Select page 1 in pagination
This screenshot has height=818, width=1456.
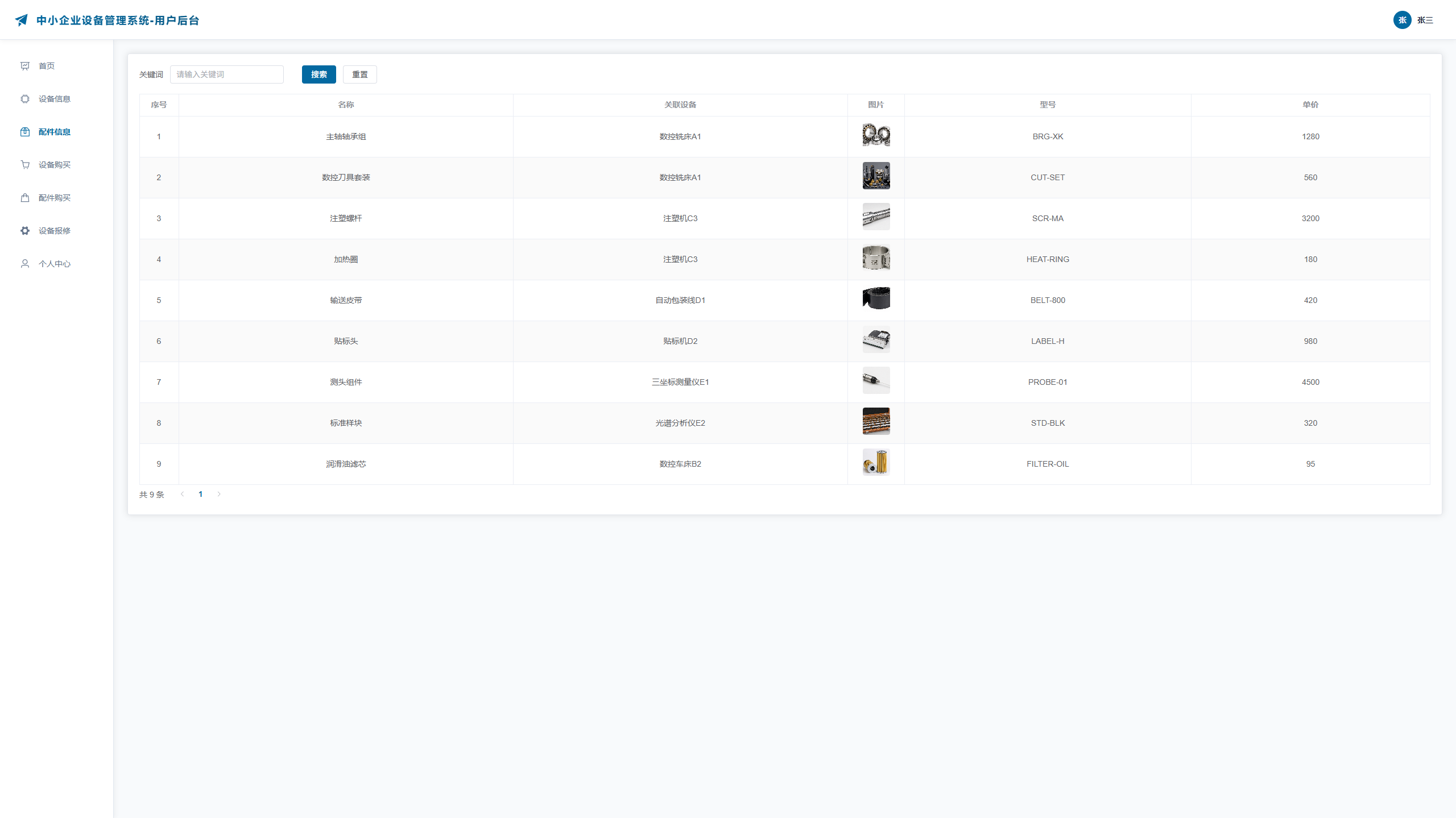point(200,494)
